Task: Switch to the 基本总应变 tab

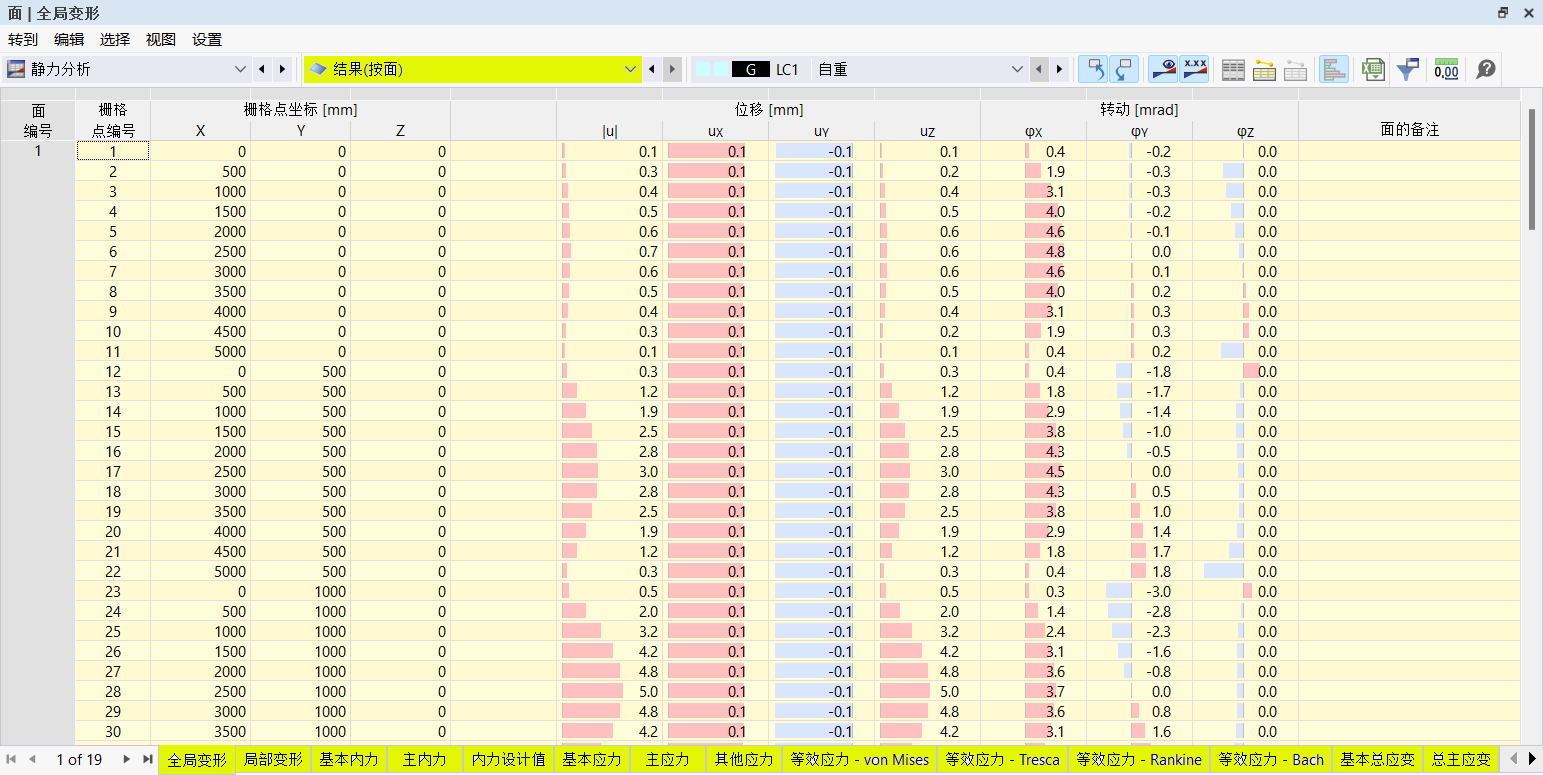Action: [1378, 760]
